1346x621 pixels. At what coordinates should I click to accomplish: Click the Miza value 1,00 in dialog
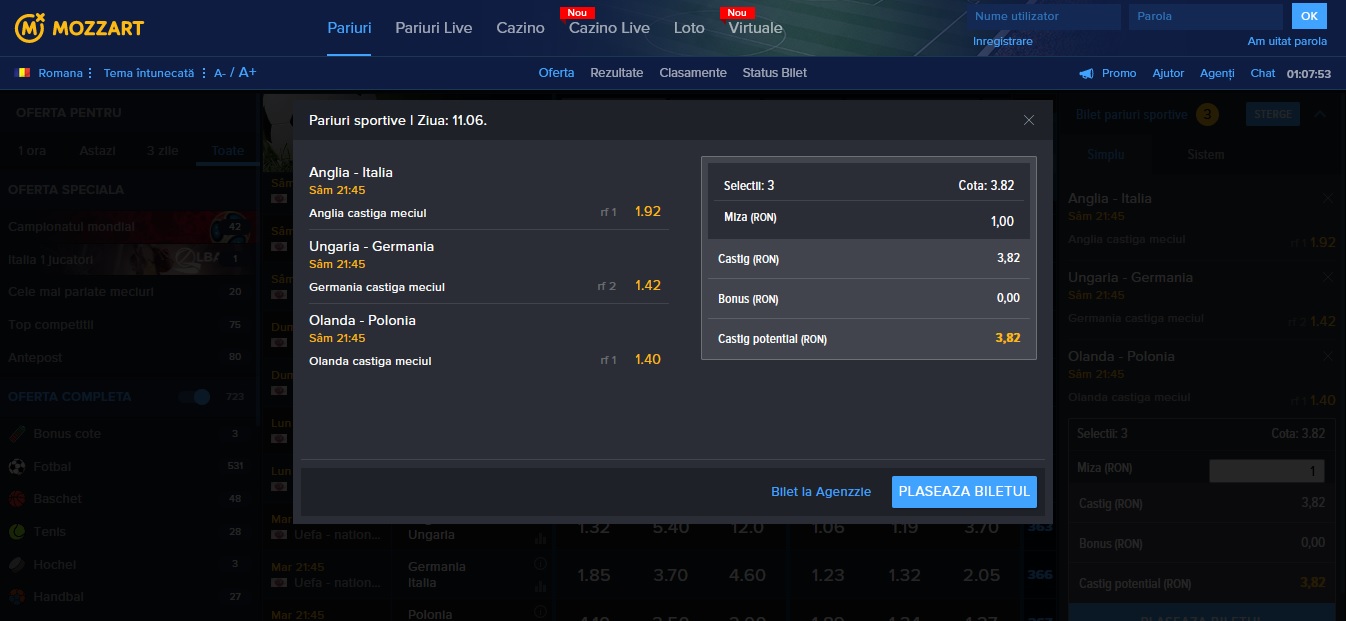click(1001, 222)
